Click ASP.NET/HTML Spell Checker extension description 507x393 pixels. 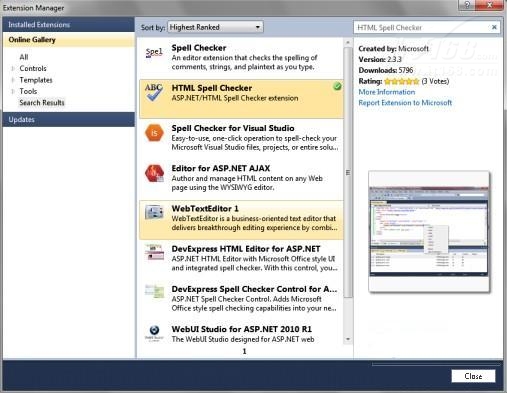[235, 98]
